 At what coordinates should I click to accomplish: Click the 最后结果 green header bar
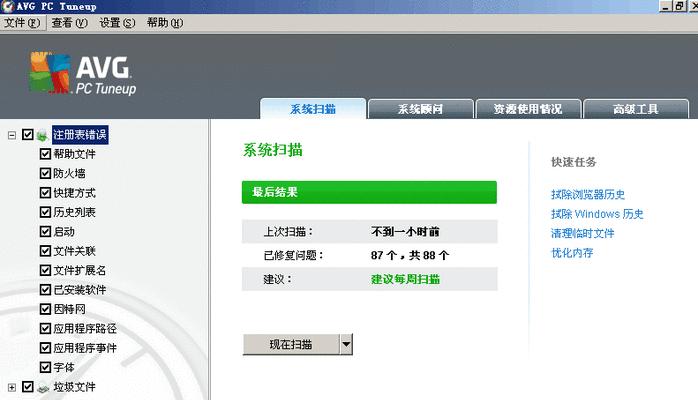point(369,192)
